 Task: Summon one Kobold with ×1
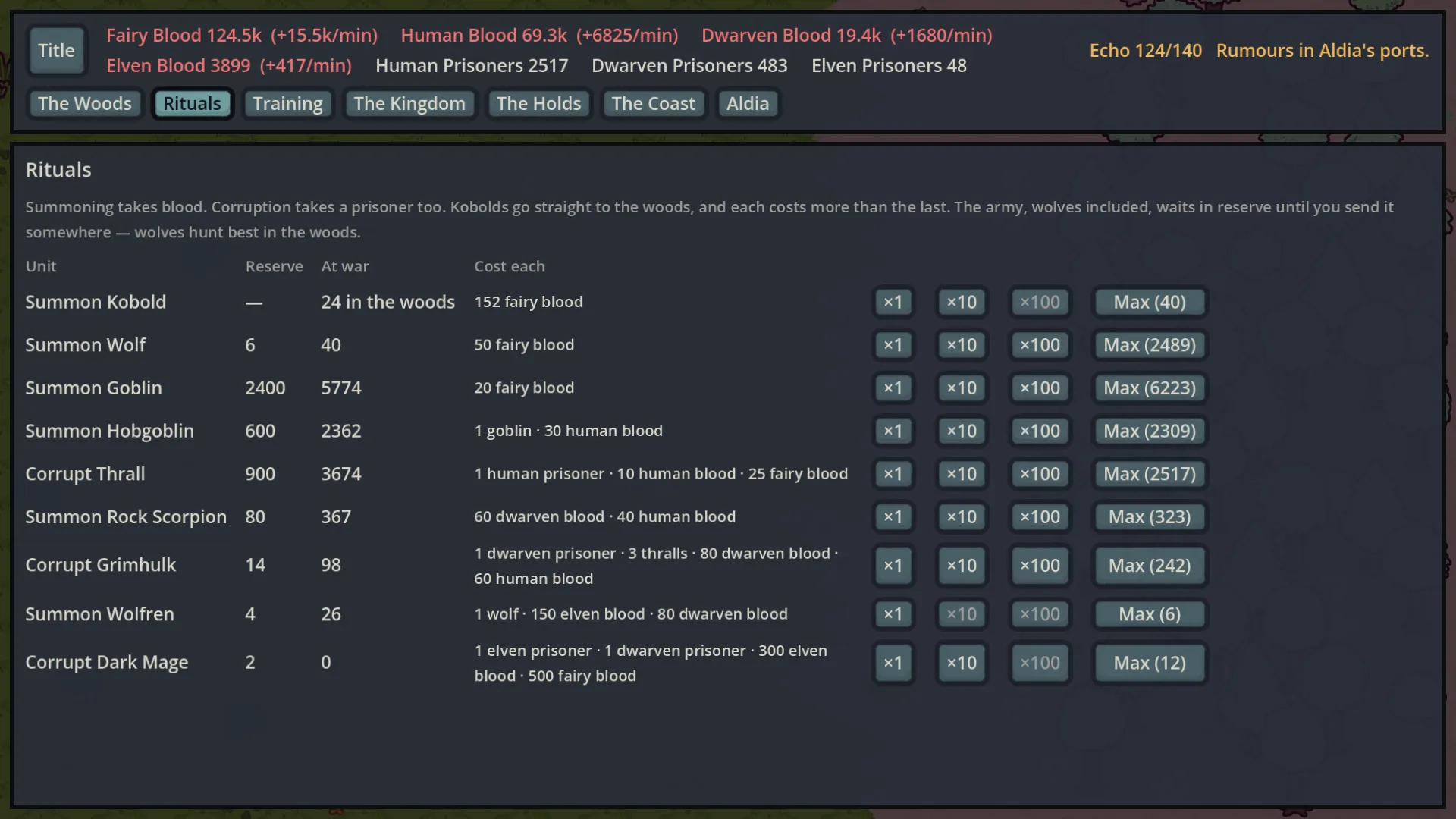[x=893, y=303]
